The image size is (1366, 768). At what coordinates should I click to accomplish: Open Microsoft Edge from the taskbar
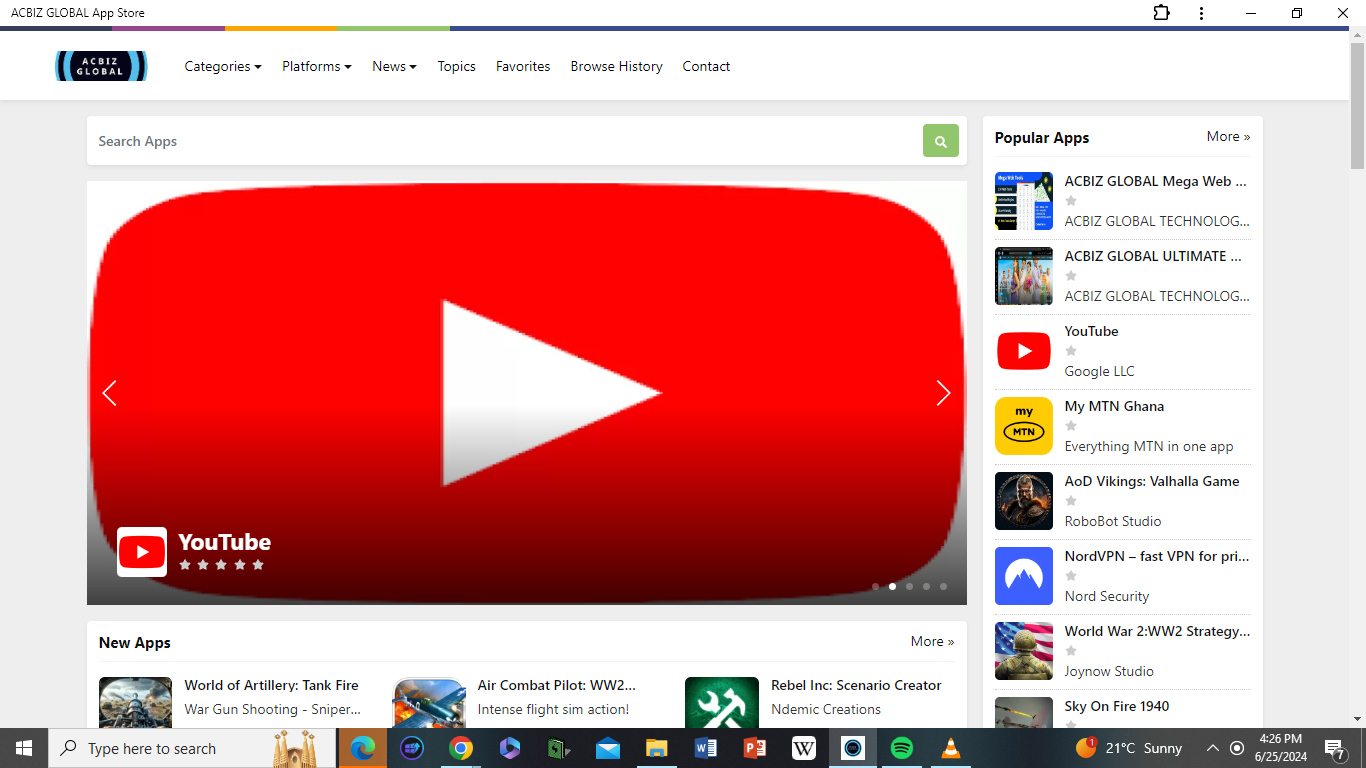coord(363,748)
